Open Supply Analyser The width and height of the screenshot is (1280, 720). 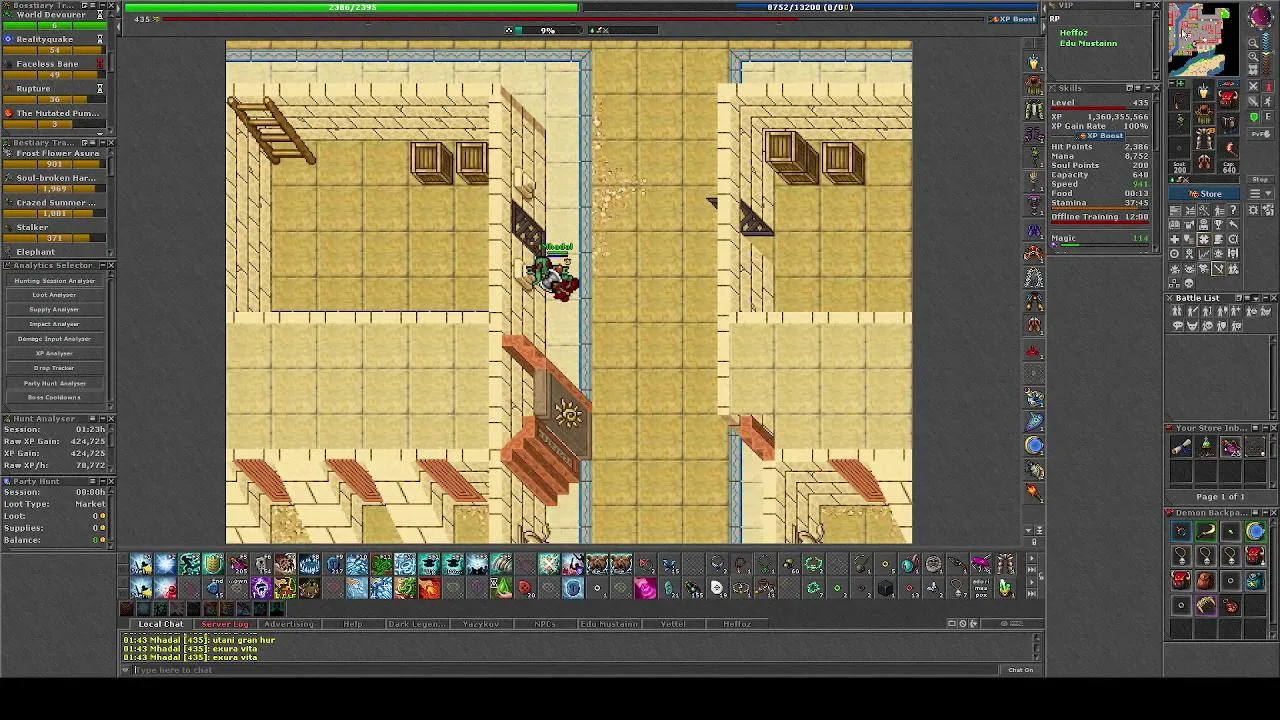pyautogui.click(x=54, y=310)
